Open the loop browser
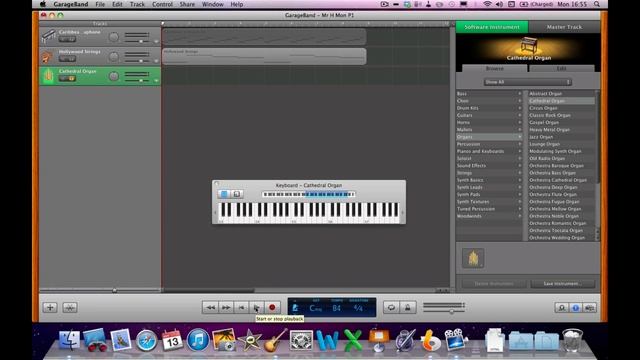640x360 pixels. point(562,308)
